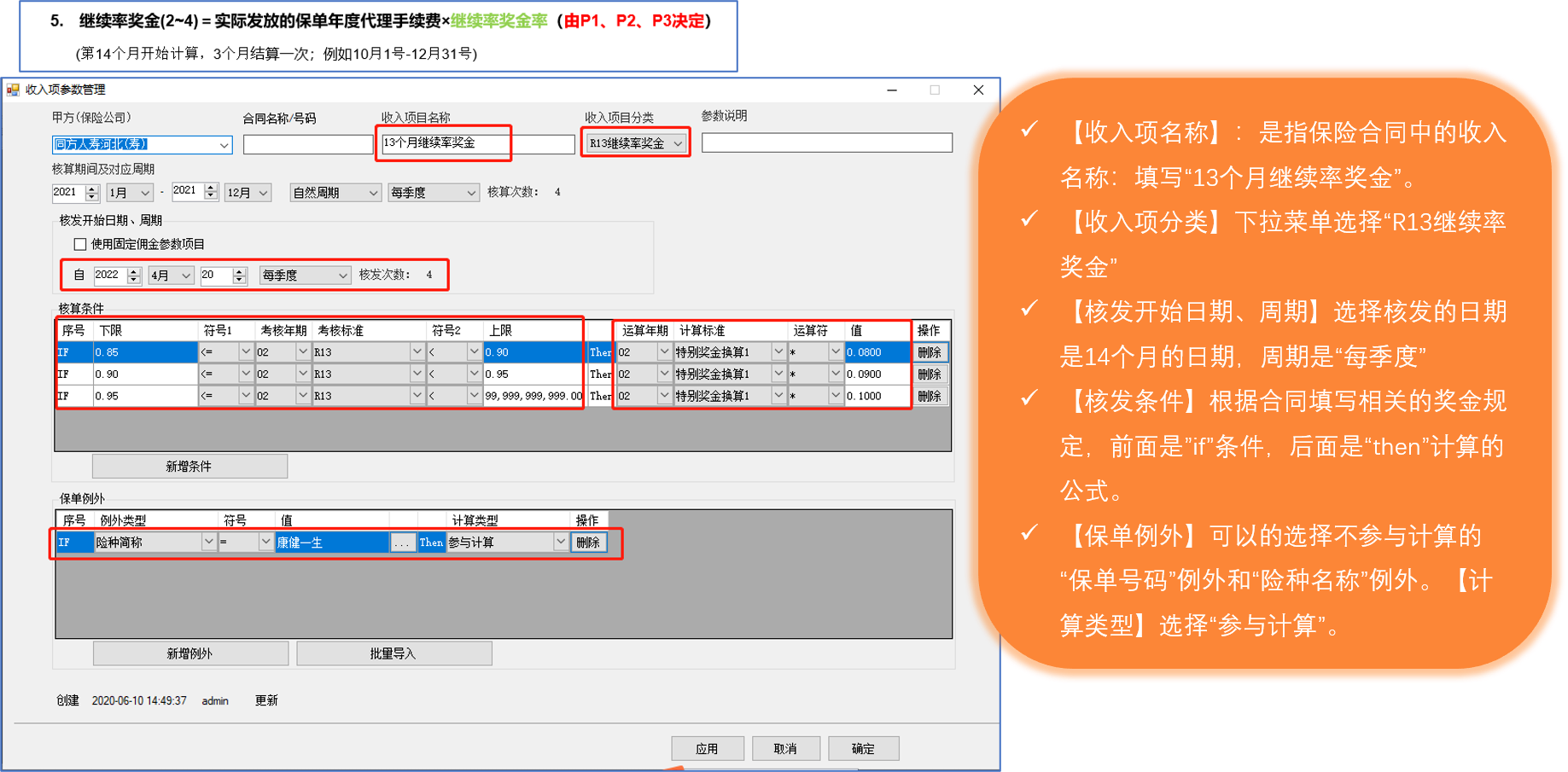Click the 应用 button

pos(707,749)
